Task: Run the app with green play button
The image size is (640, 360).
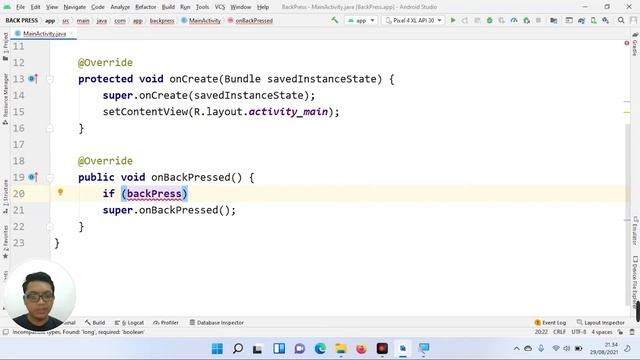Action: coord(453,20)
